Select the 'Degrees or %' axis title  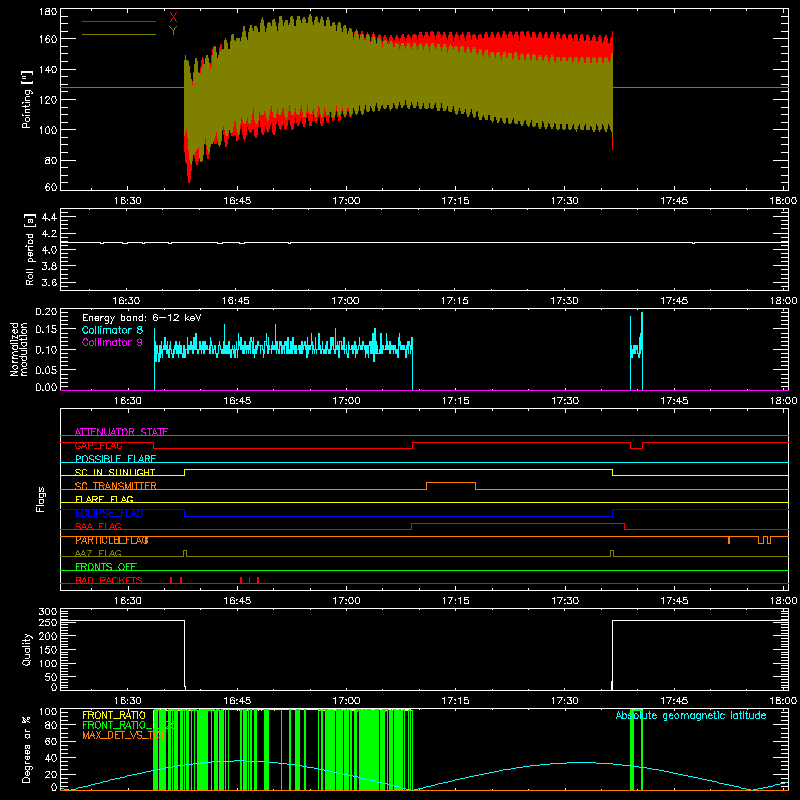coord(27,749)
